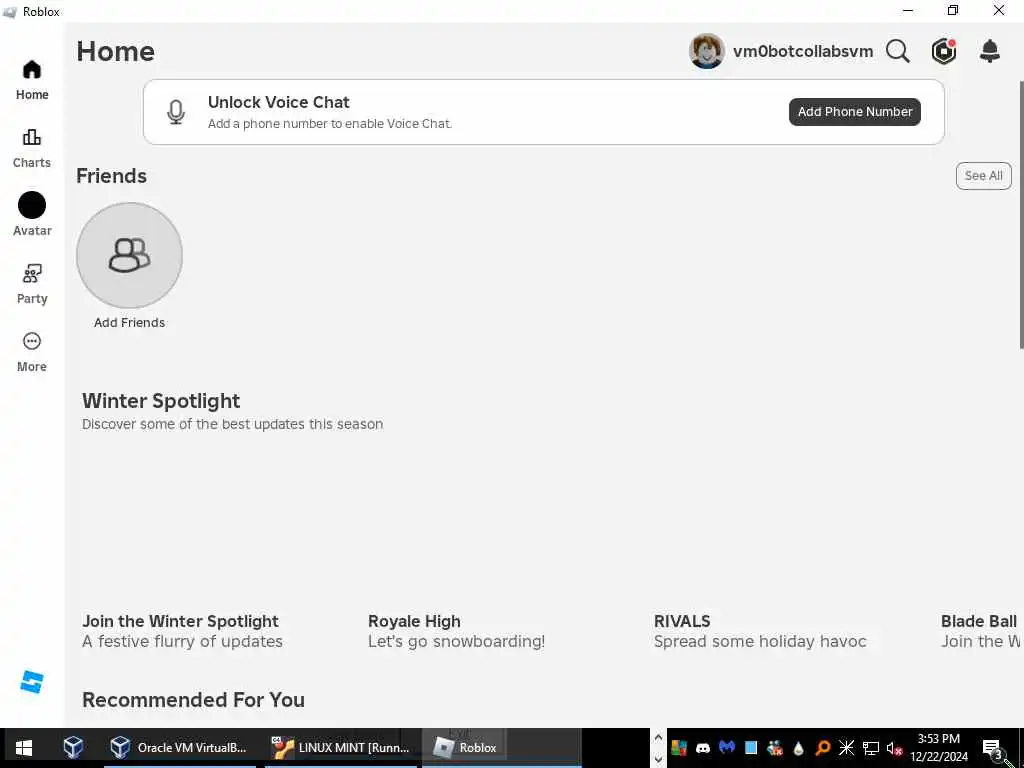This screenshot has height=768, width=1024.
Task: Click "Spread some holiday havoc" subtitle
Action: [760, 641]
